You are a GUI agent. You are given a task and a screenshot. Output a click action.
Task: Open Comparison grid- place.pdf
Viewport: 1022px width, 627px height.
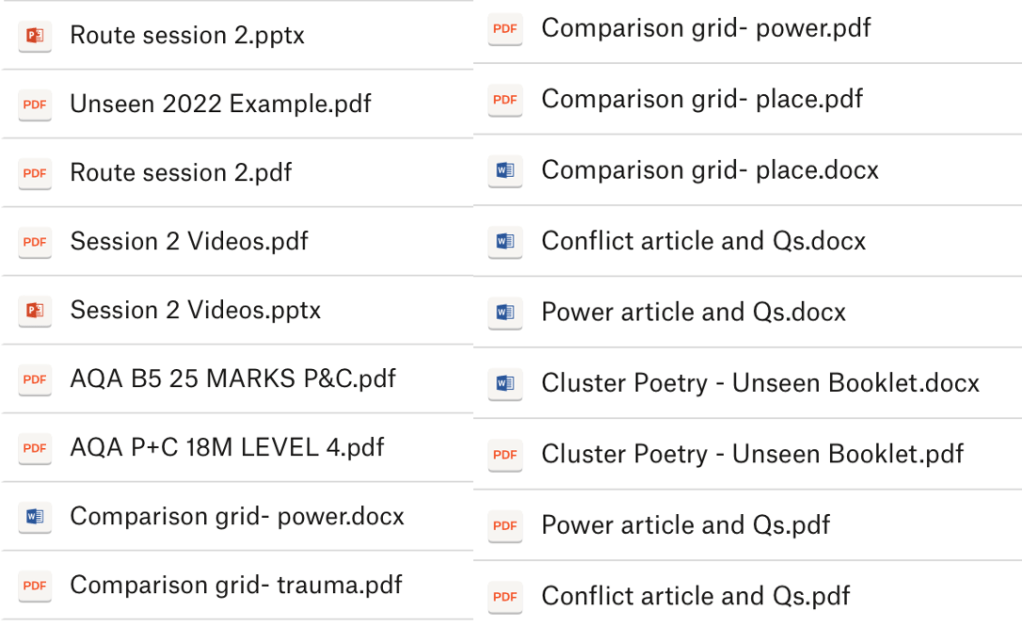702,99
